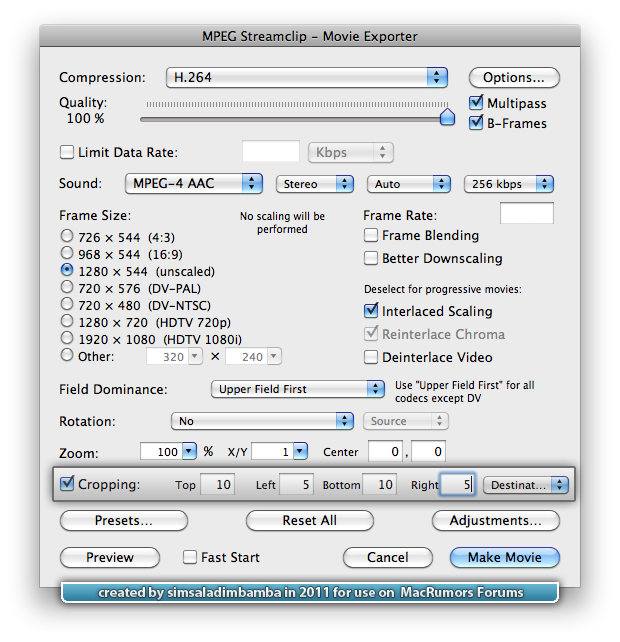This screenshot has height=642, width=620.
Task: Click the Bottom crop field showing 10
Action: tap(379, 485)
